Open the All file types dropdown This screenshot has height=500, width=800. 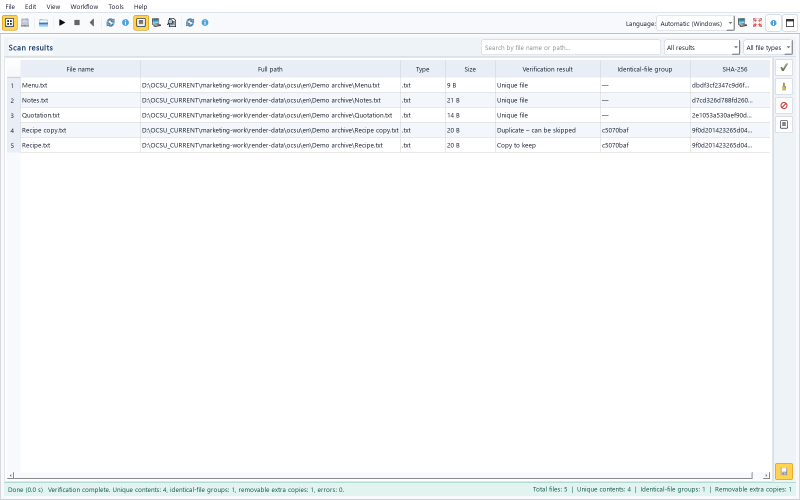(x=768, y=47)
